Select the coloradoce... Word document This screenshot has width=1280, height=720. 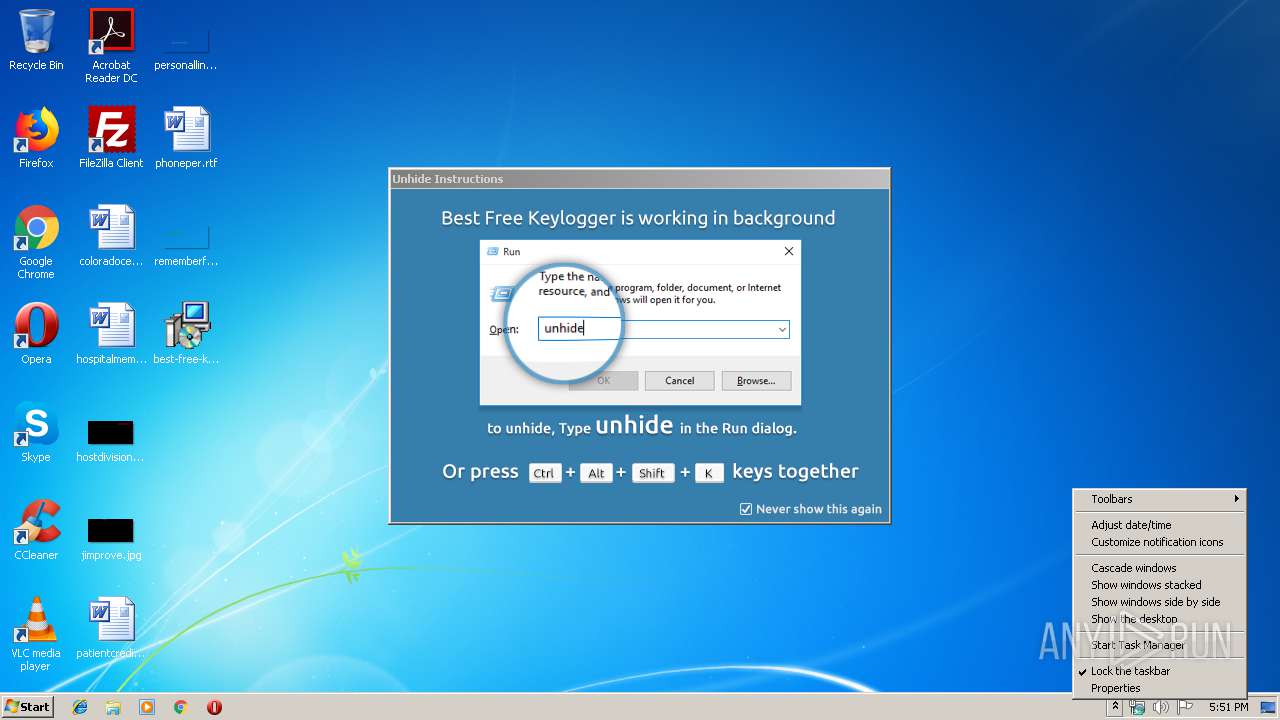pyautogui.click(x=111, y=236)
